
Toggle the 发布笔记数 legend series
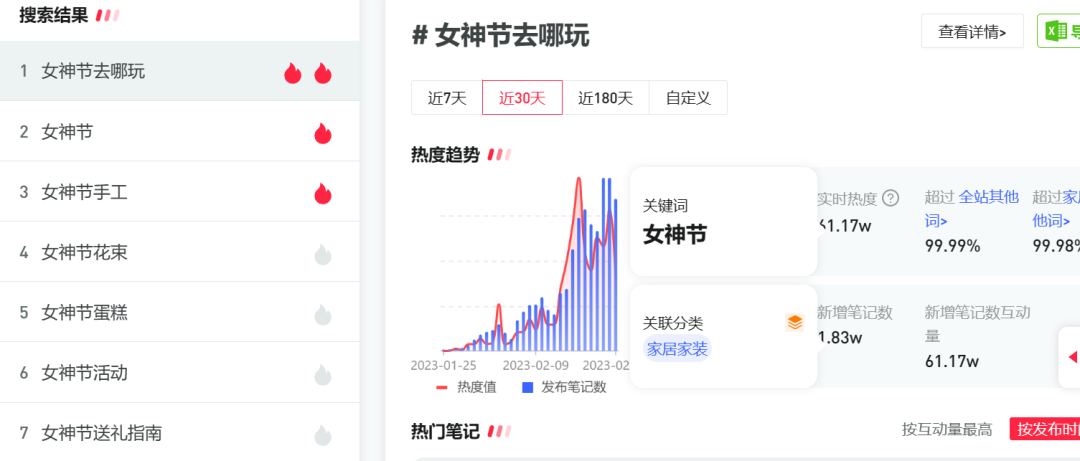coord(564,387)
